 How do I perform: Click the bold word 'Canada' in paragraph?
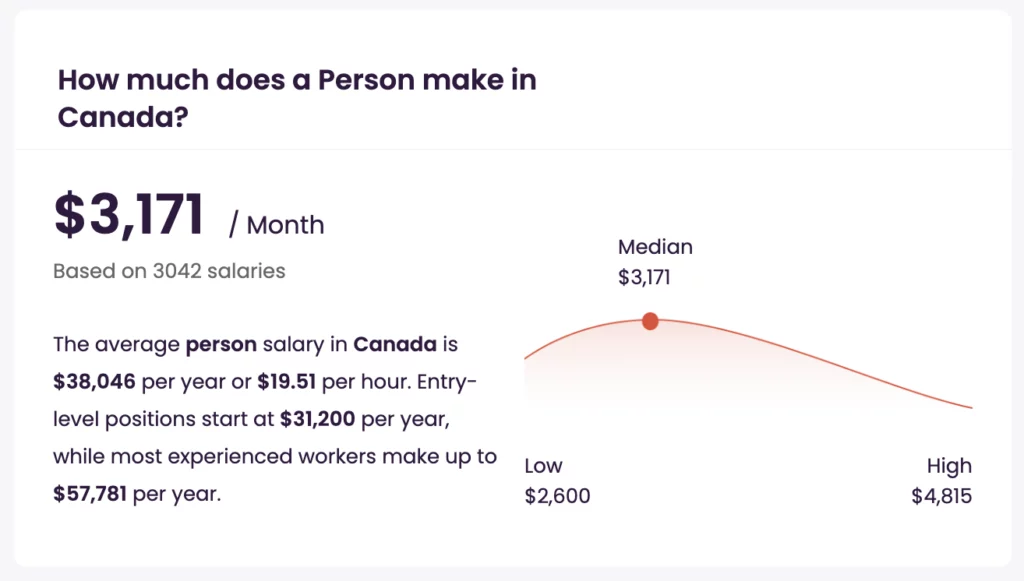(395, 344)
